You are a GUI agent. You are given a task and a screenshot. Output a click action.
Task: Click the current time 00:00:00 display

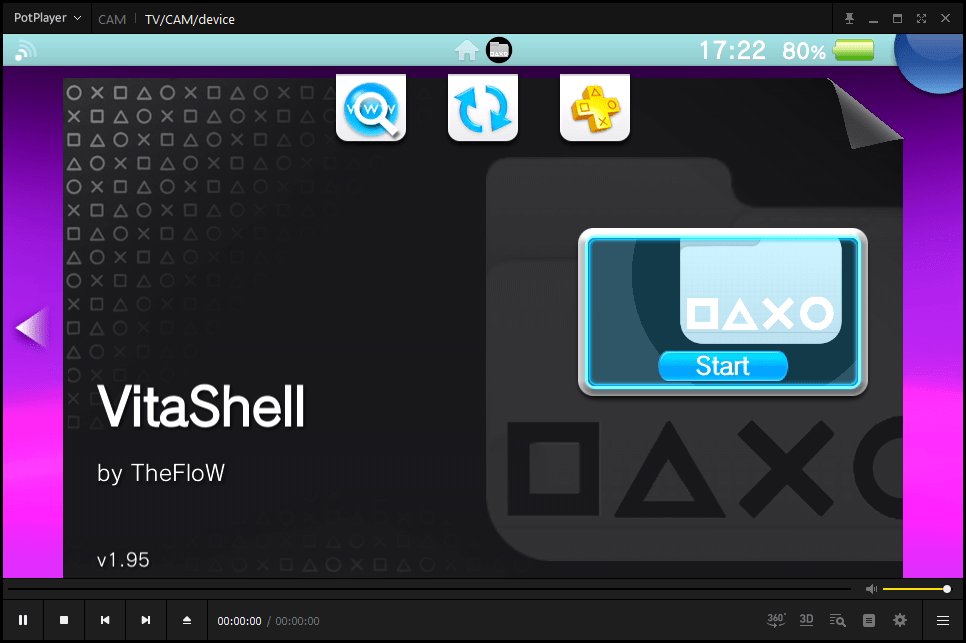pos(239,621)
